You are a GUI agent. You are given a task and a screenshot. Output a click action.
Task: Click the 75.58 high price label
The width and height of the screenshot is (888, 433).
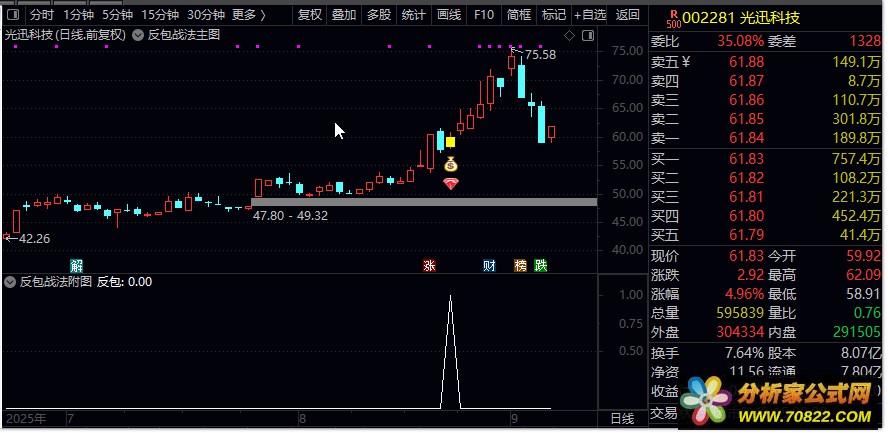pyautogui.click(x=540, y=55)
